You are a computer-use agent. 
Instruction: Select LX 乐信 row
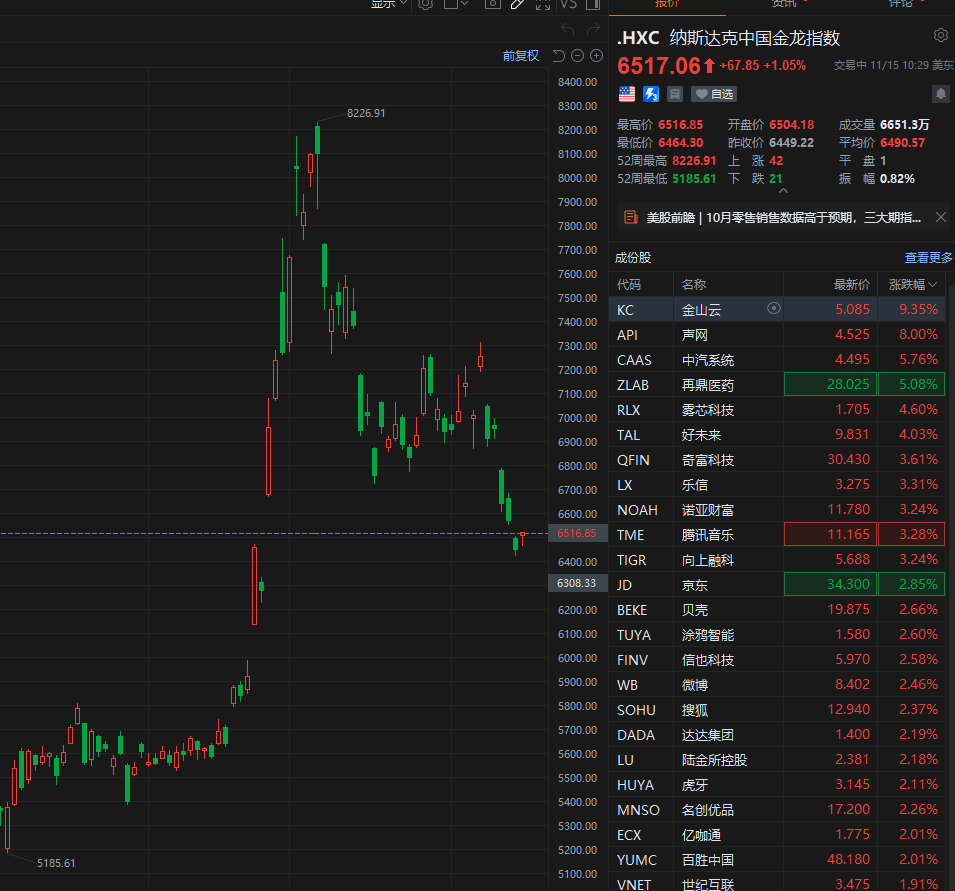coord(777,484)
